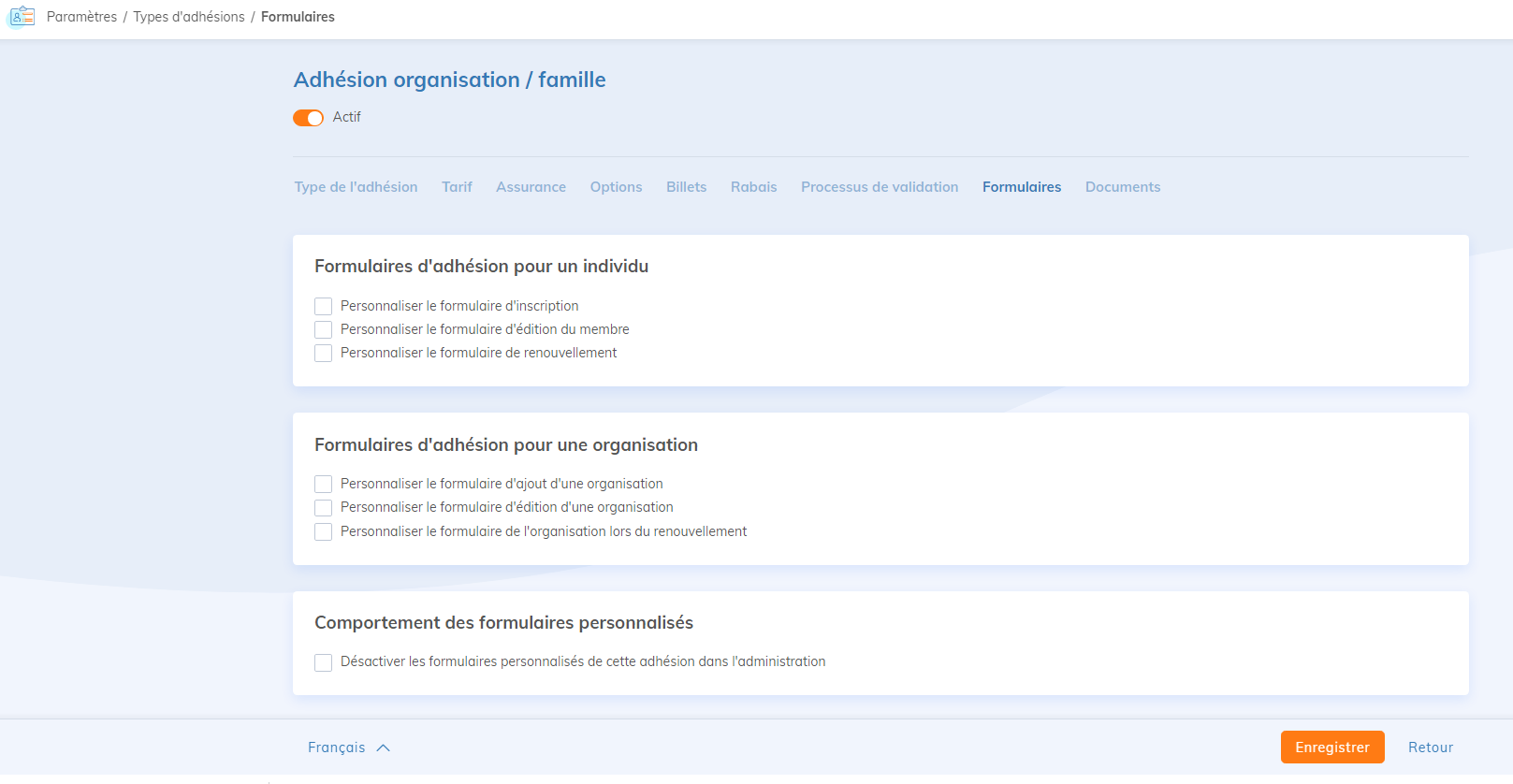This screenshot has height=784, width=1513.
Task: Navigate to Types d'adhésions breadcrumb
Action: [x=189, y=17]
